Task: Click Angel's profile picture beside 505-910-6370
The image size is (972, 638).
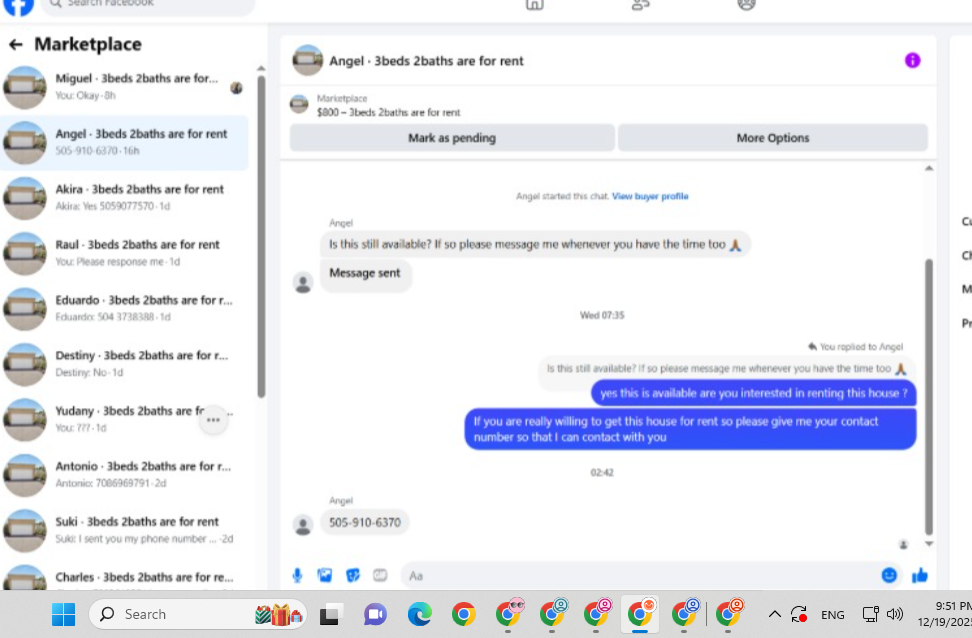Action: (x=303, y=525)
